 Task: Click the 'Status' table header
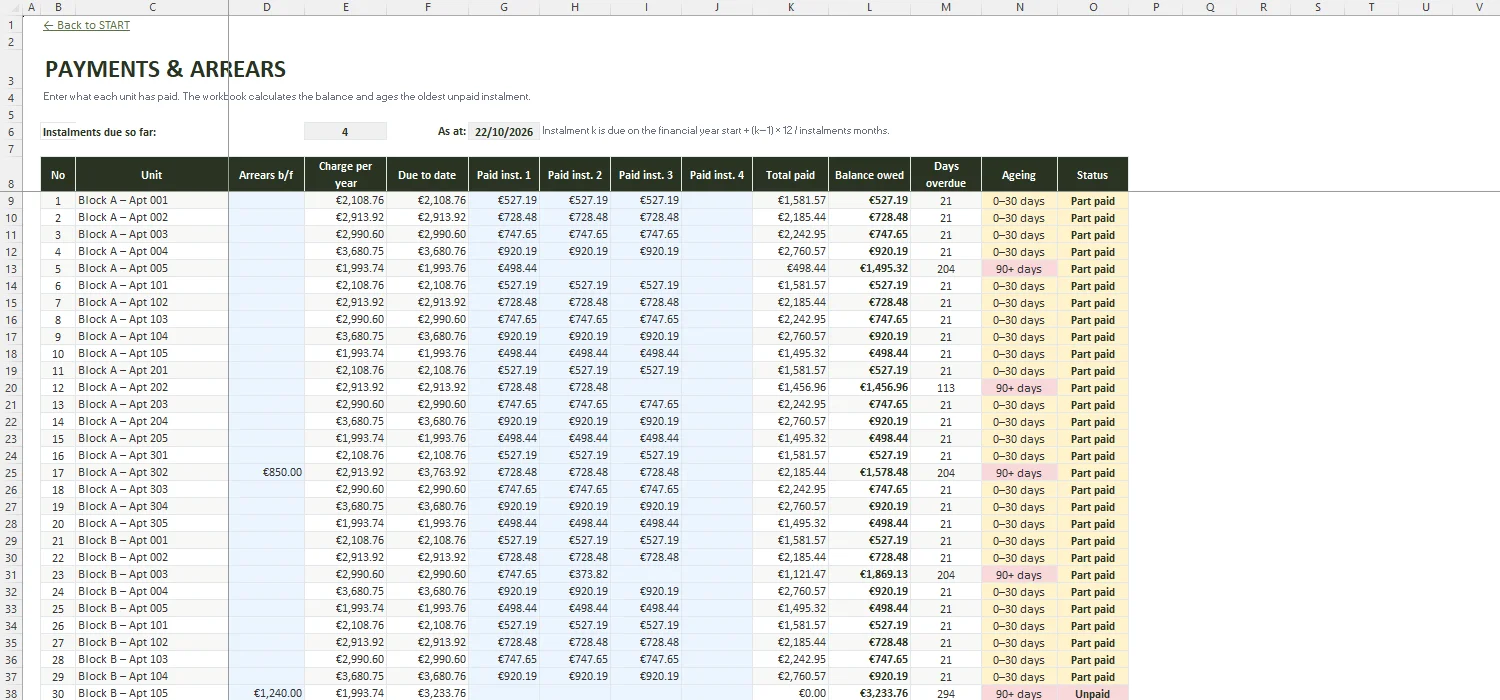(1093, 174)
